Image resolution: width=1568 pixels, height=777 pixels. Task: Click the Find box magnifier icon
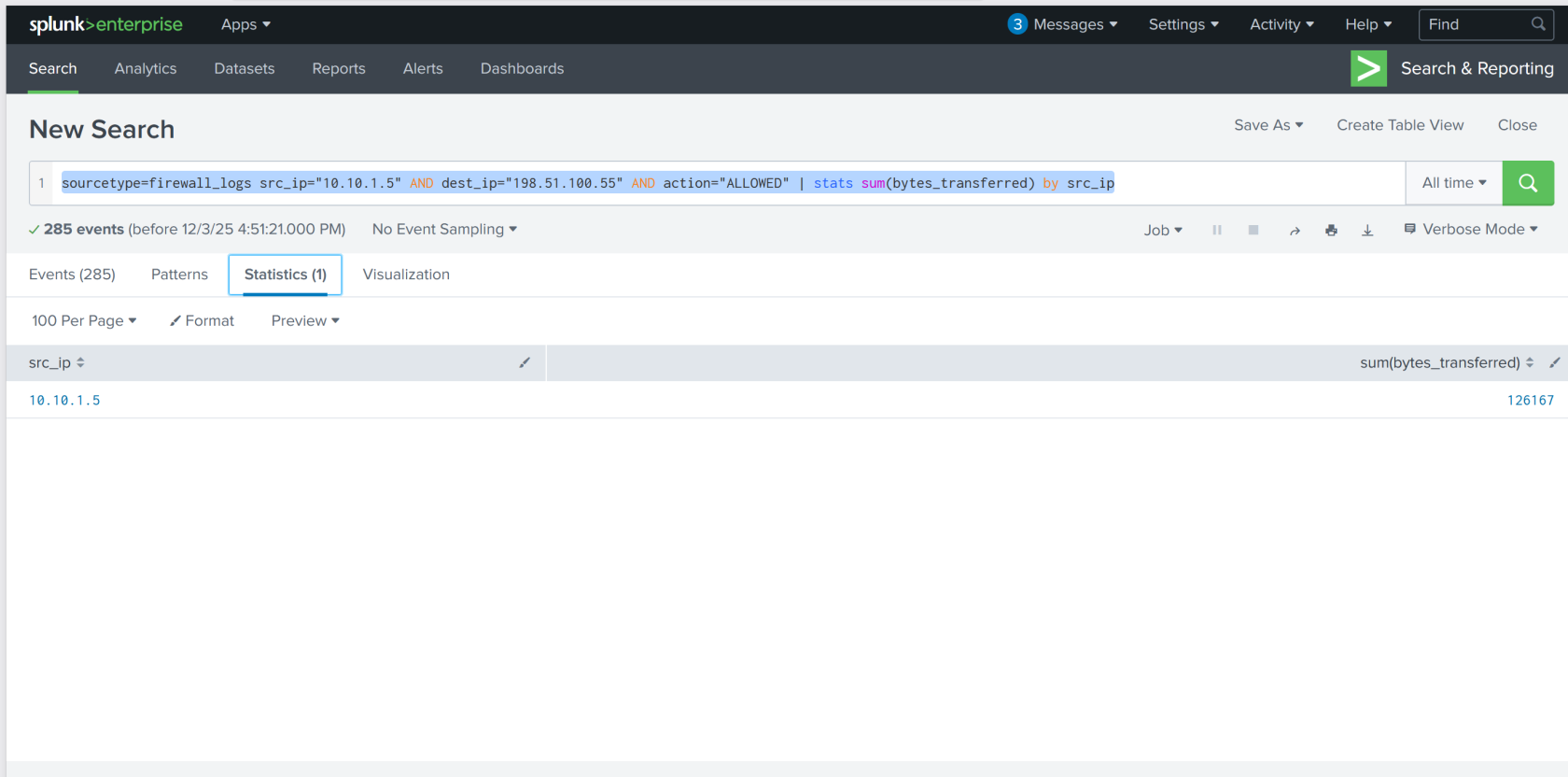(1538, 24)
